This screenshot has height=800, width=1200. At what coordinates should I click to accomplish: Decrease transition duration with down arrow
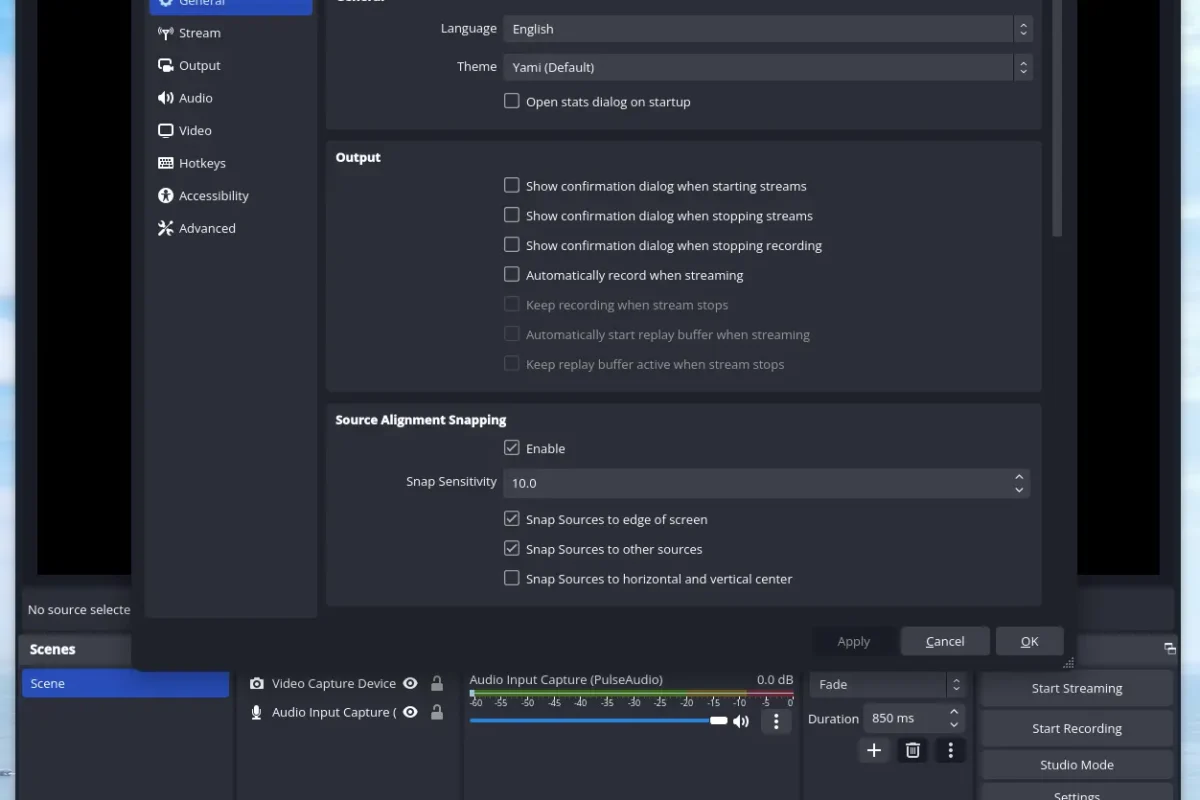pos(954,725)
